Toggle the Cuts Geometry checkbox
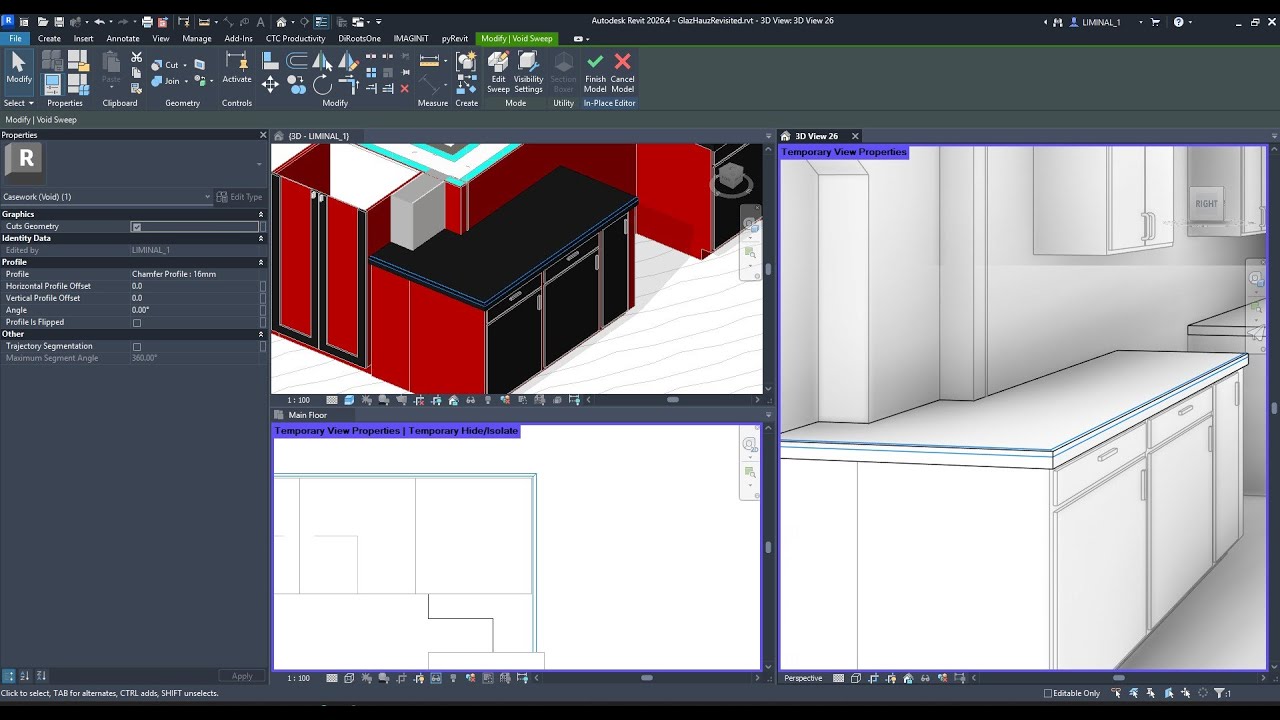 [x=137, y=227]
